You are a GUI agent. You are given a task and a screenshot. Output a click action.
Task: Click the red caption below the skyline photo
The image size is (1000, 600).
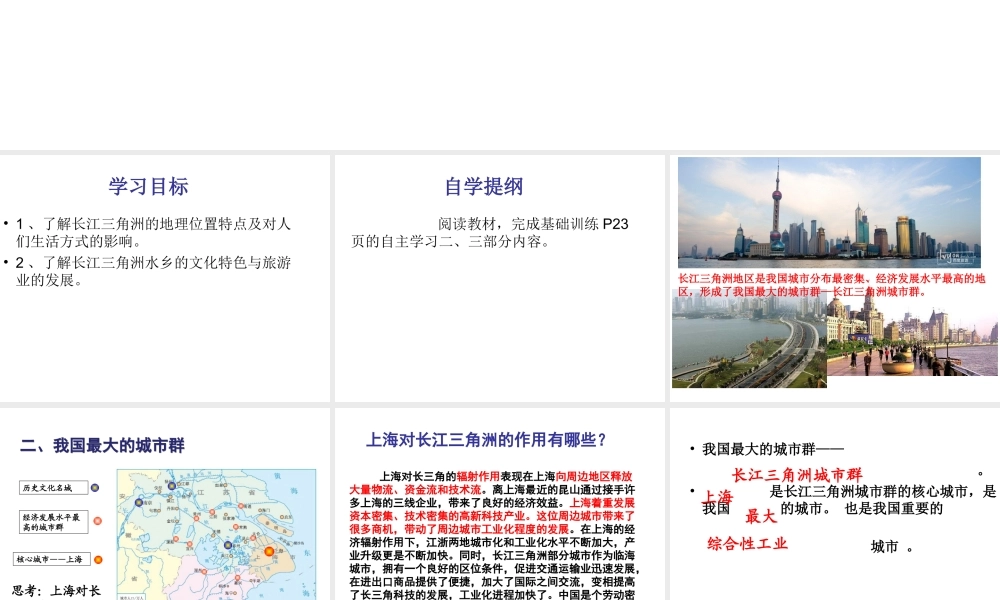831,285
